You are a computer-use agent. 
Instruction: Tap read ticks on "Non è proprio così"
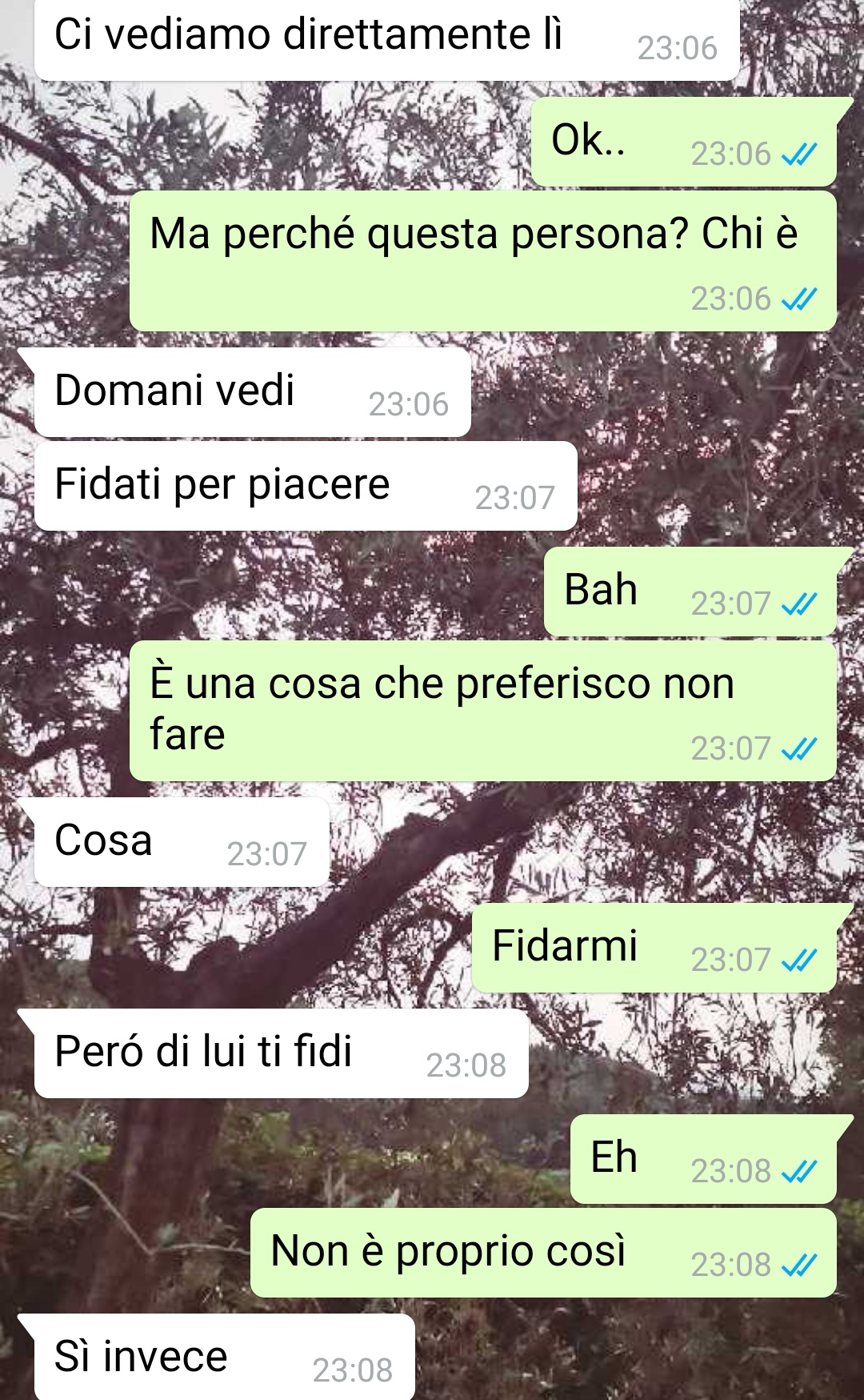click(799, 1266)
